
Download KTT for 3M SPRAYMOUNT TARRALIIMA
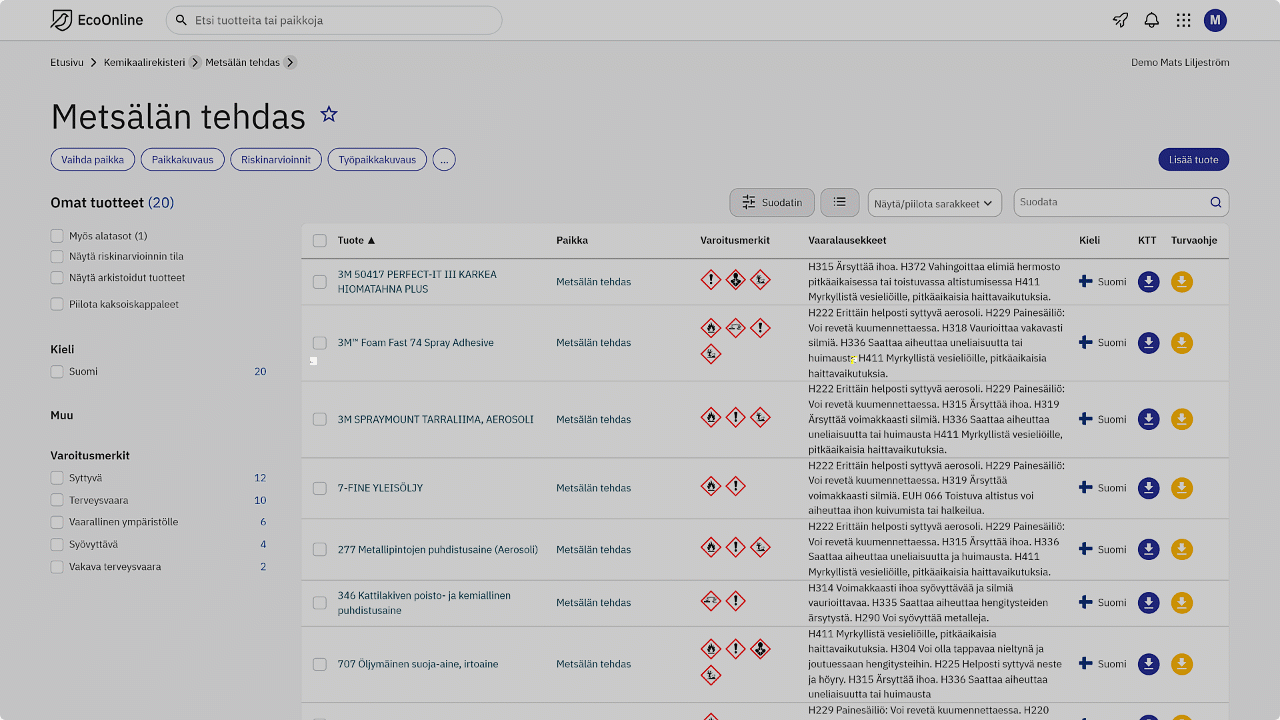pos(1149,419)
